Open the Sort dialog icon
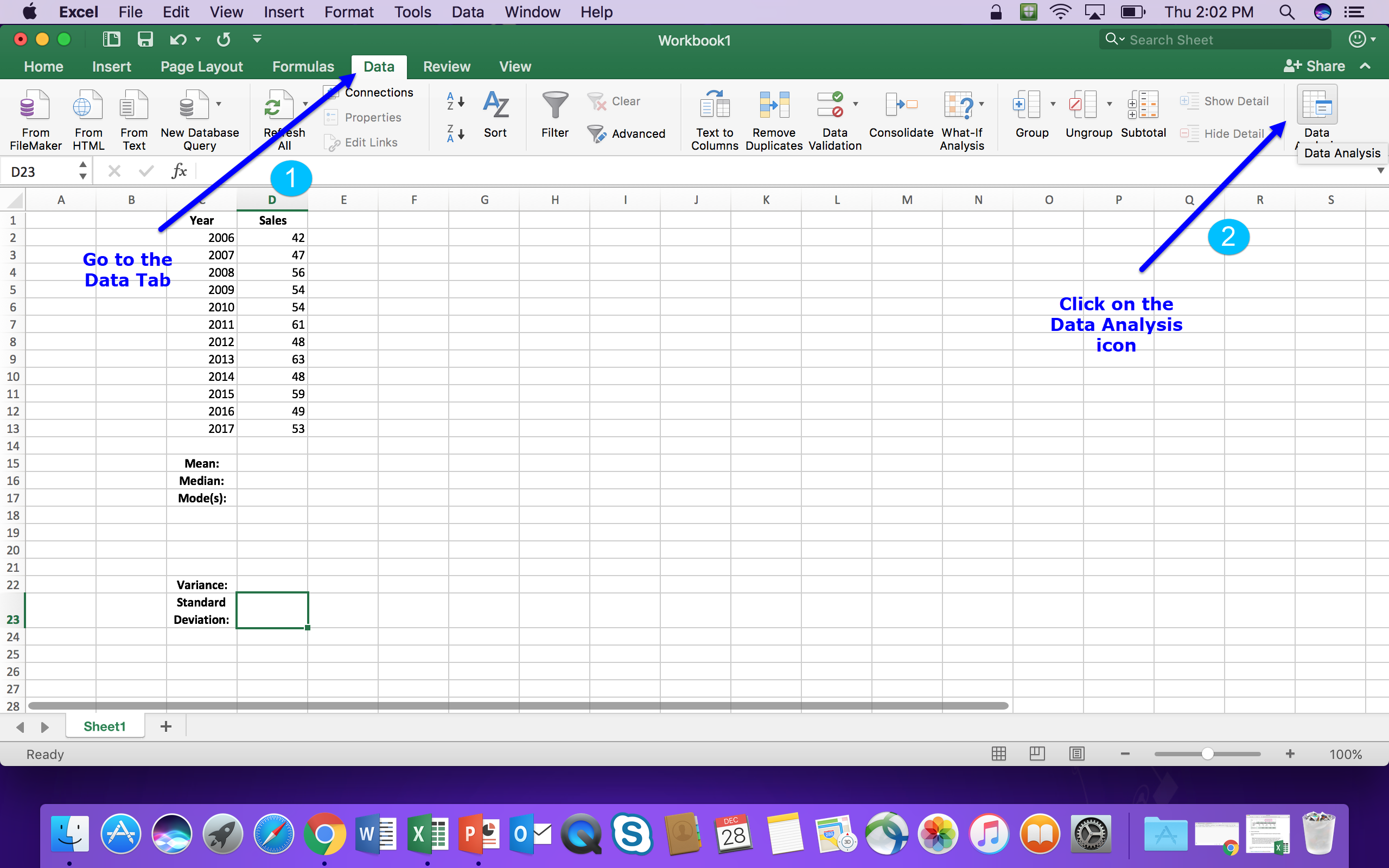Image resolution: width=1389 pixels, height=868 pixels. point(495,106)
